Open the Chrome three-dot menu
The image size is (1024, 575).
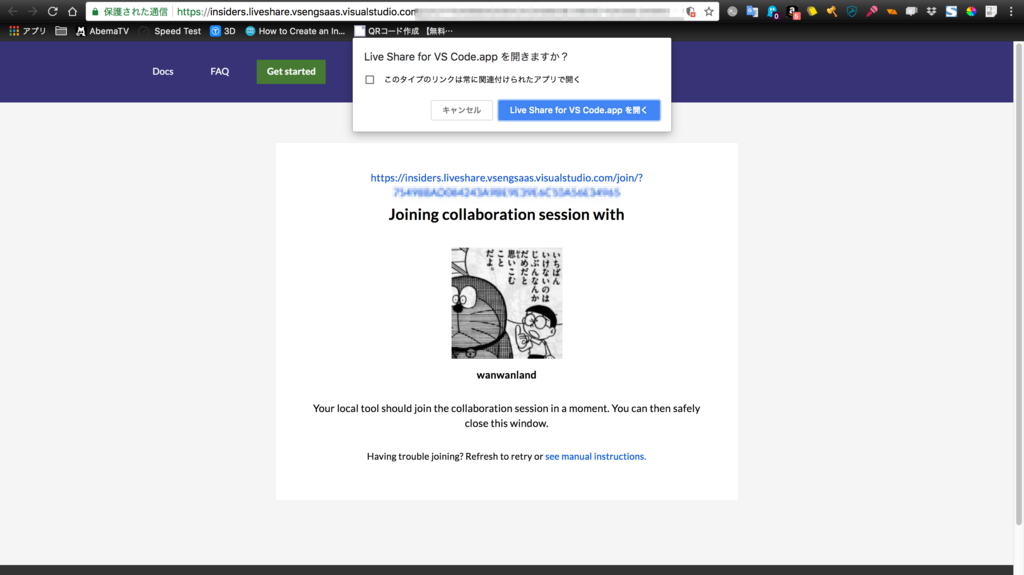tap(1011, 11)
